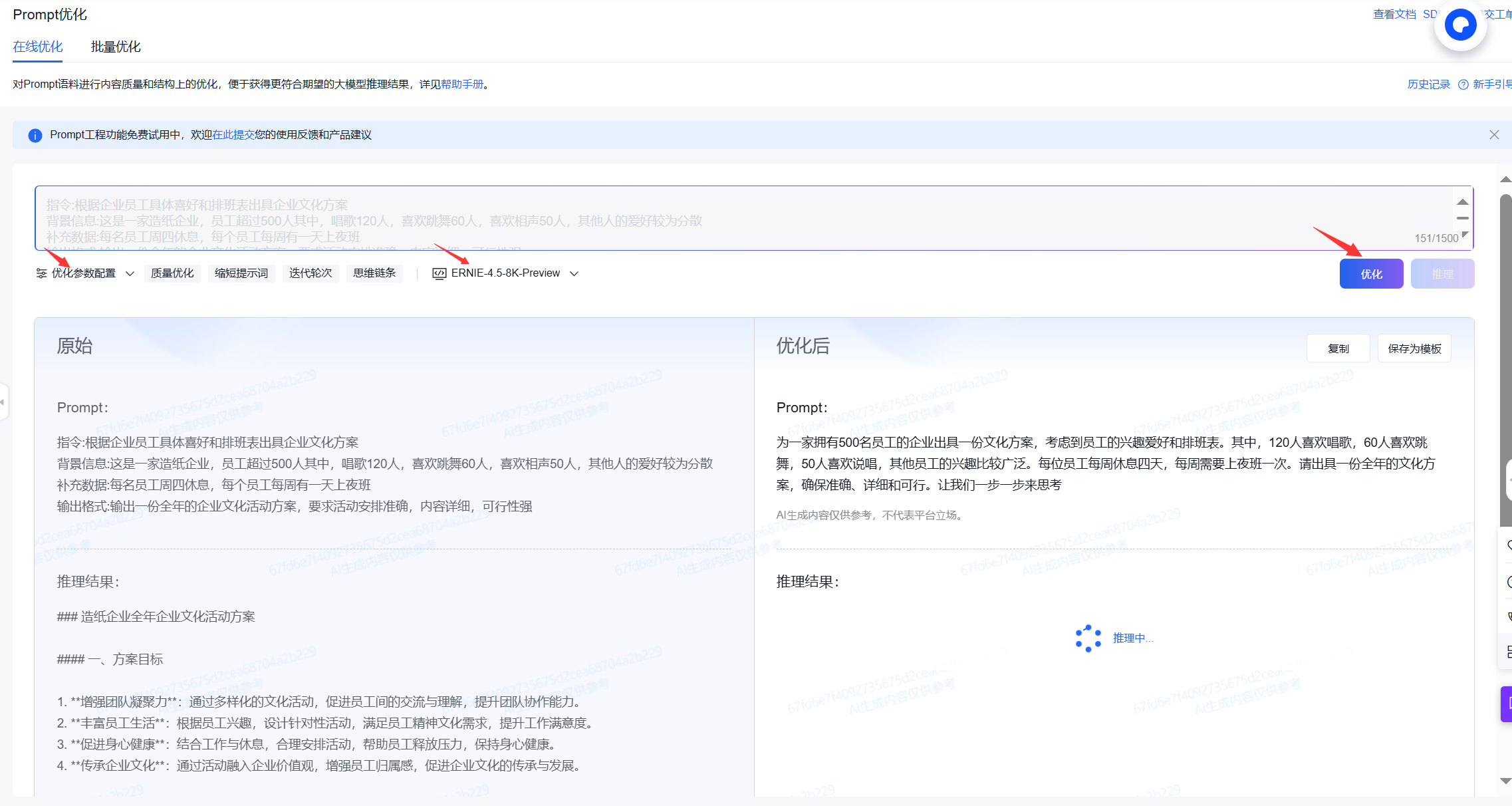Click the left sidebar collapse handle
Image resolution: width=1512 pixels, height=806 pixels.
point(3,402)
